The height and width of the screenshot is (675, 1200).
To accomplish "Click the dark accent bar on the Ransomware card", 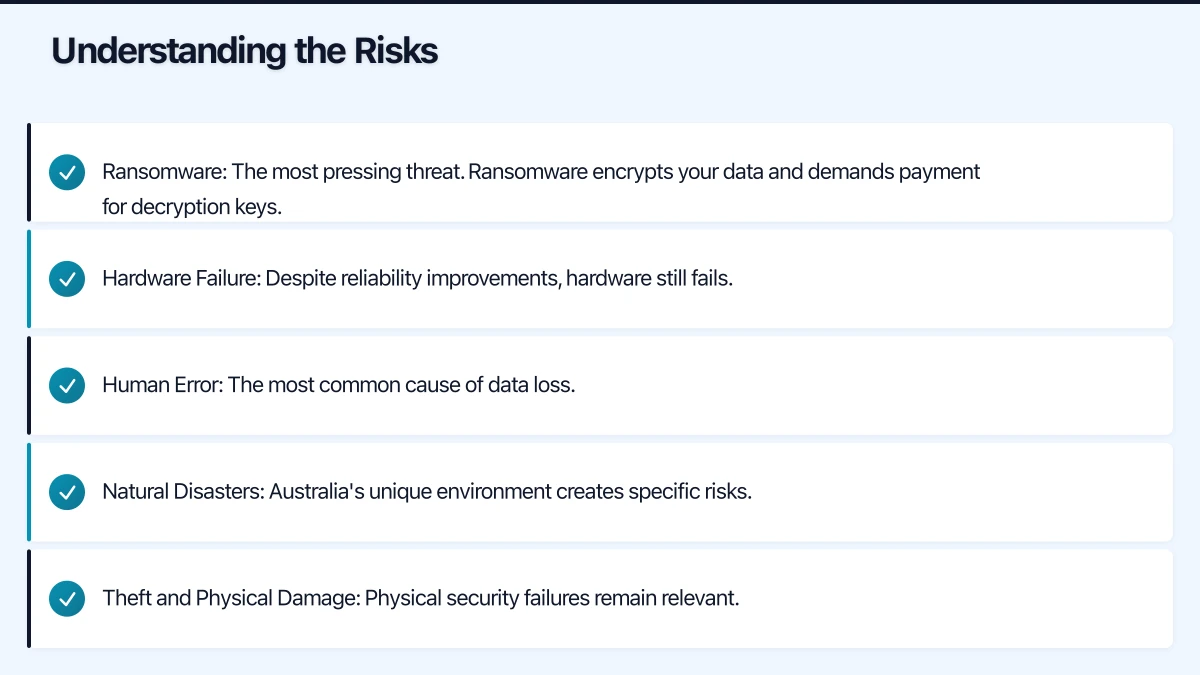I will point(29,172).
